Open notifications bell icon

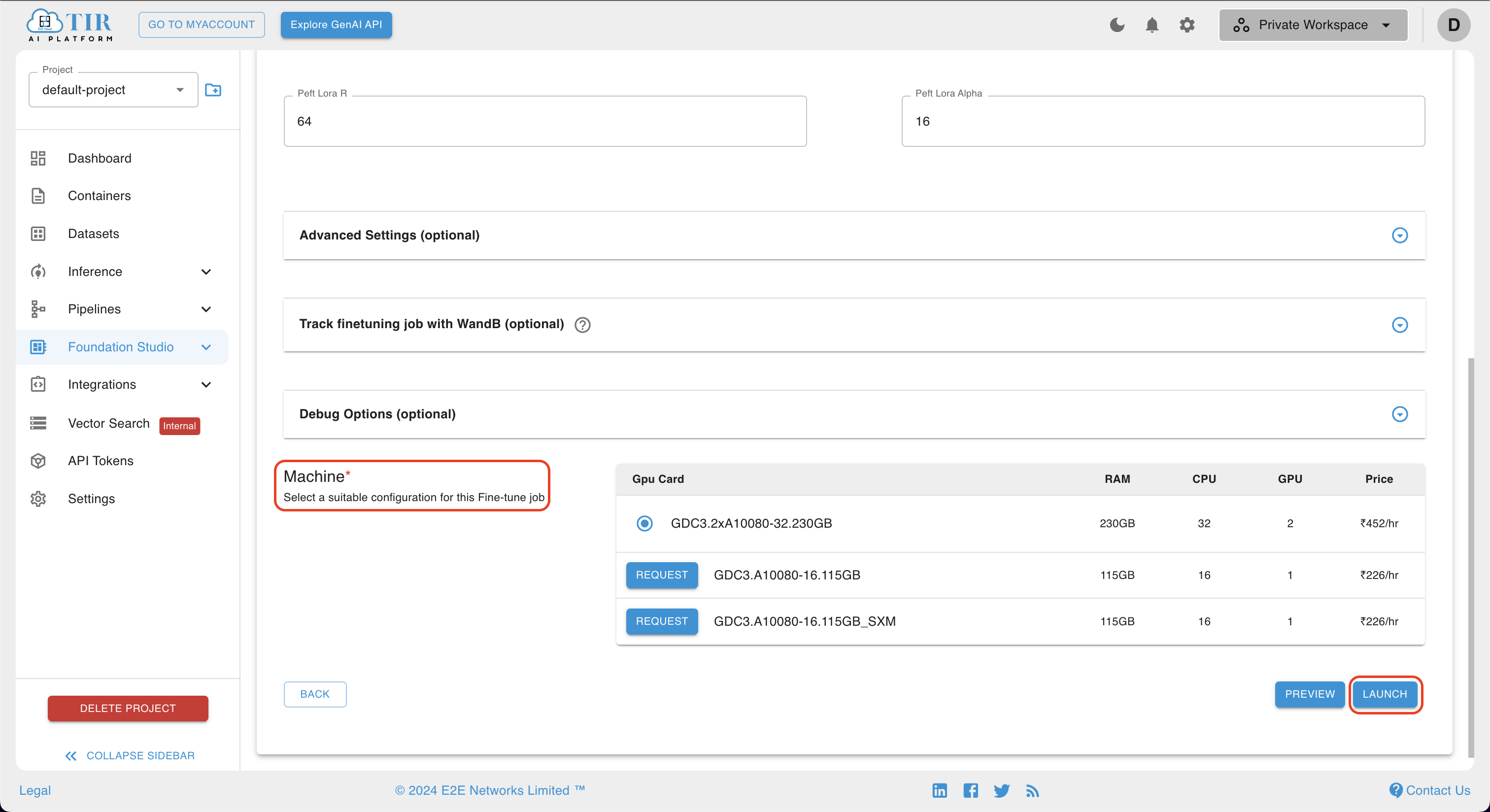[1151, 25]
